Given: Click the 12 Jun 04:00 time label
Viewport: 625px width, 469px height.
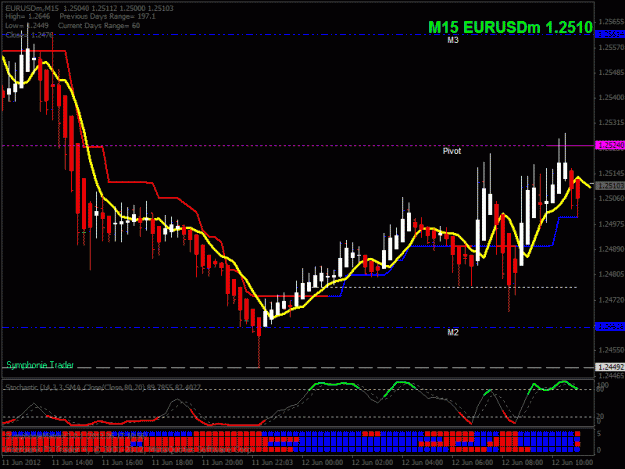Looking at the screenshot, I should click(423, 462).
